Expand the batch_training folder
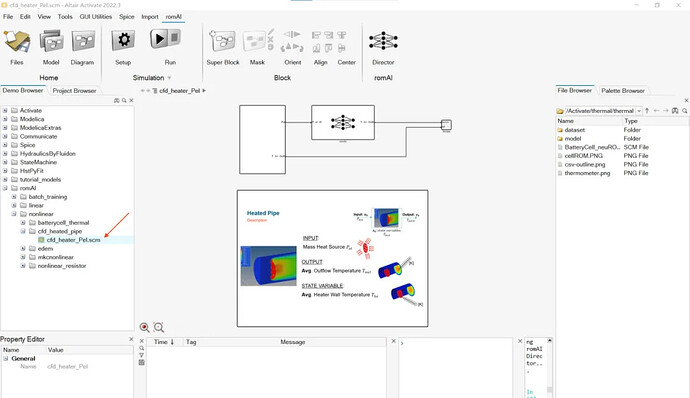Screen dimensions: 690x398 click(14, 197)
